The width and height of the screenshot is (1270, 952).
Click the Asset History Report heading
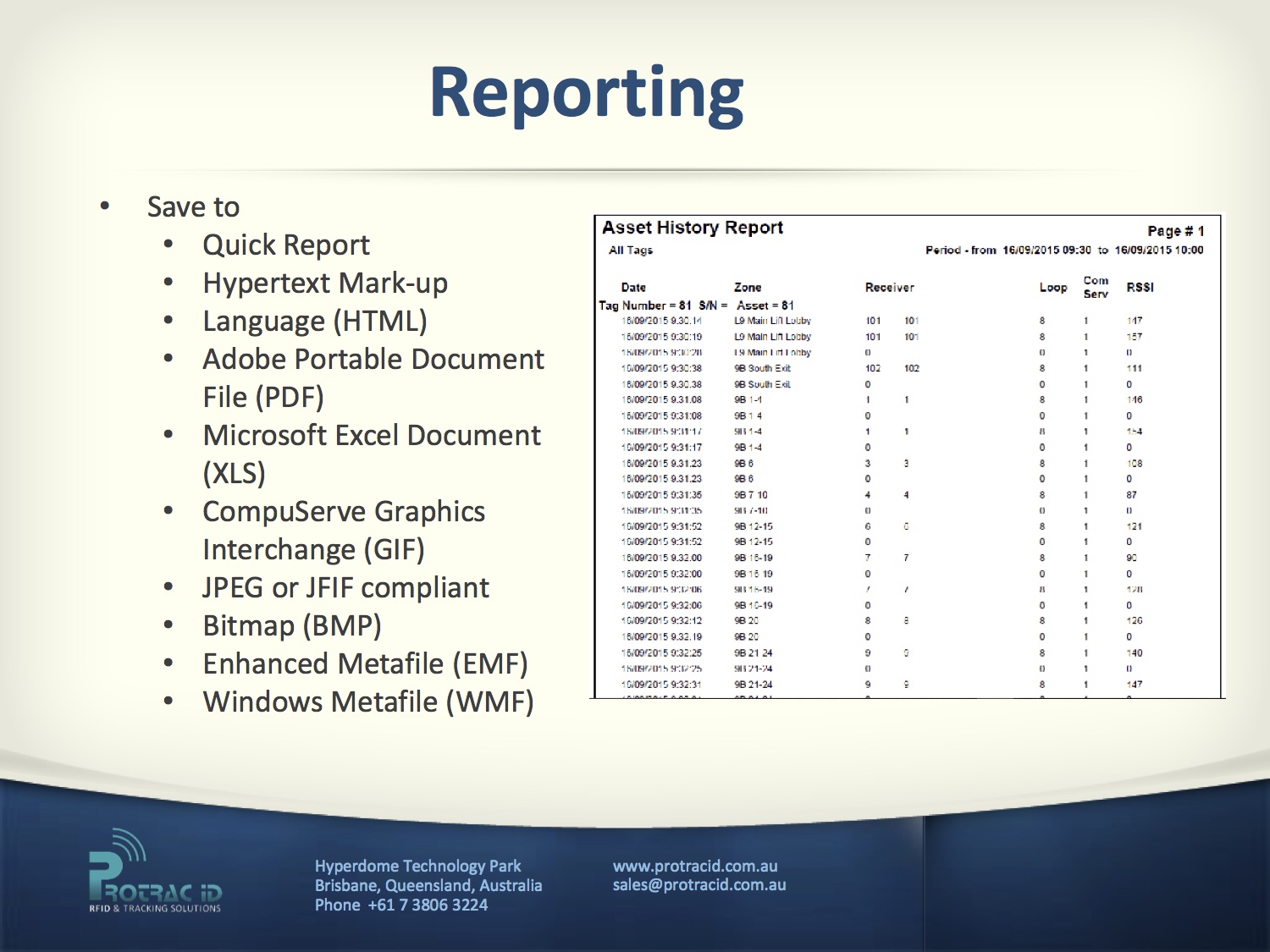coord(692,228)
